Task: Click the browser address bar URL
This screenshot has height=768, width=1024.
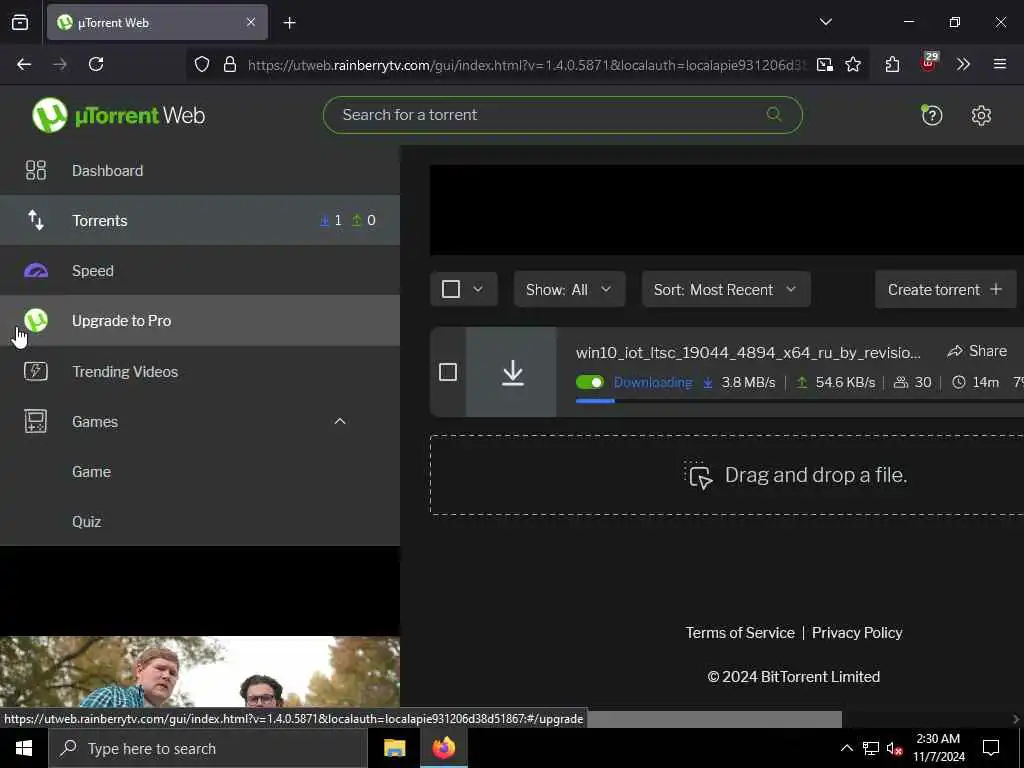Action: (x=526, y=65)
